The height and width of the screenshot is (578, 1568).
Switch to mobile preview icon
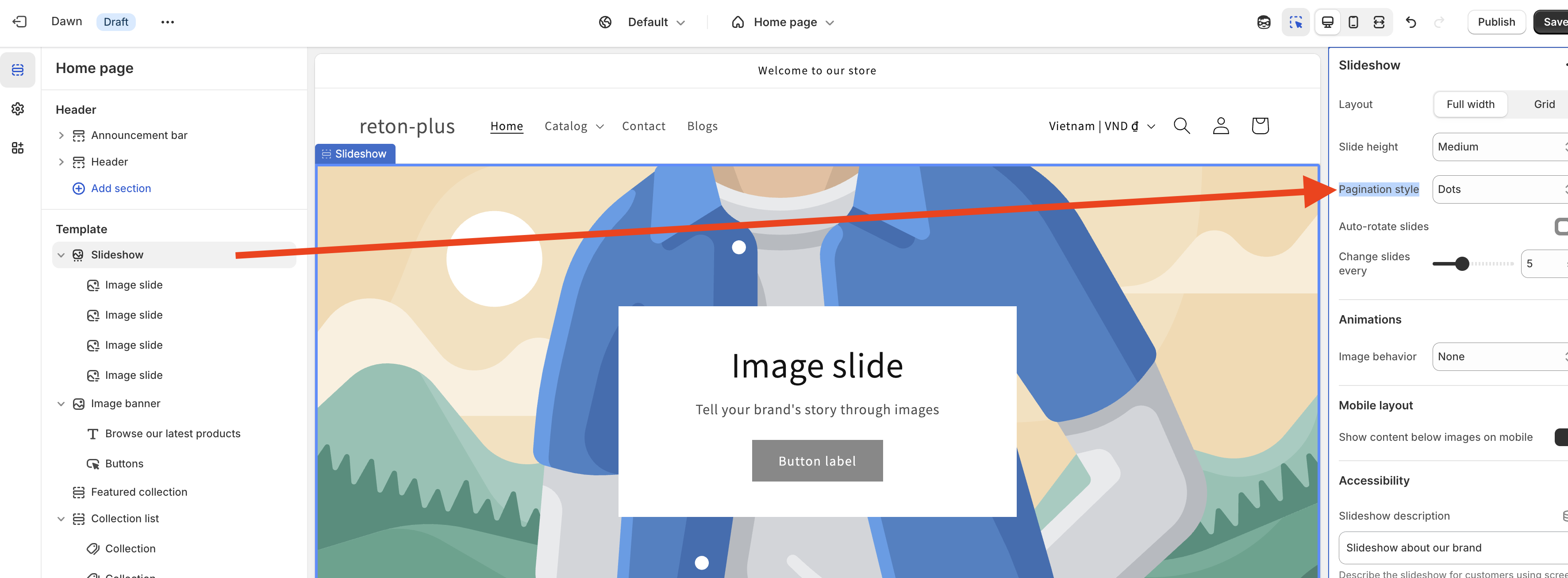(1353, 22)
